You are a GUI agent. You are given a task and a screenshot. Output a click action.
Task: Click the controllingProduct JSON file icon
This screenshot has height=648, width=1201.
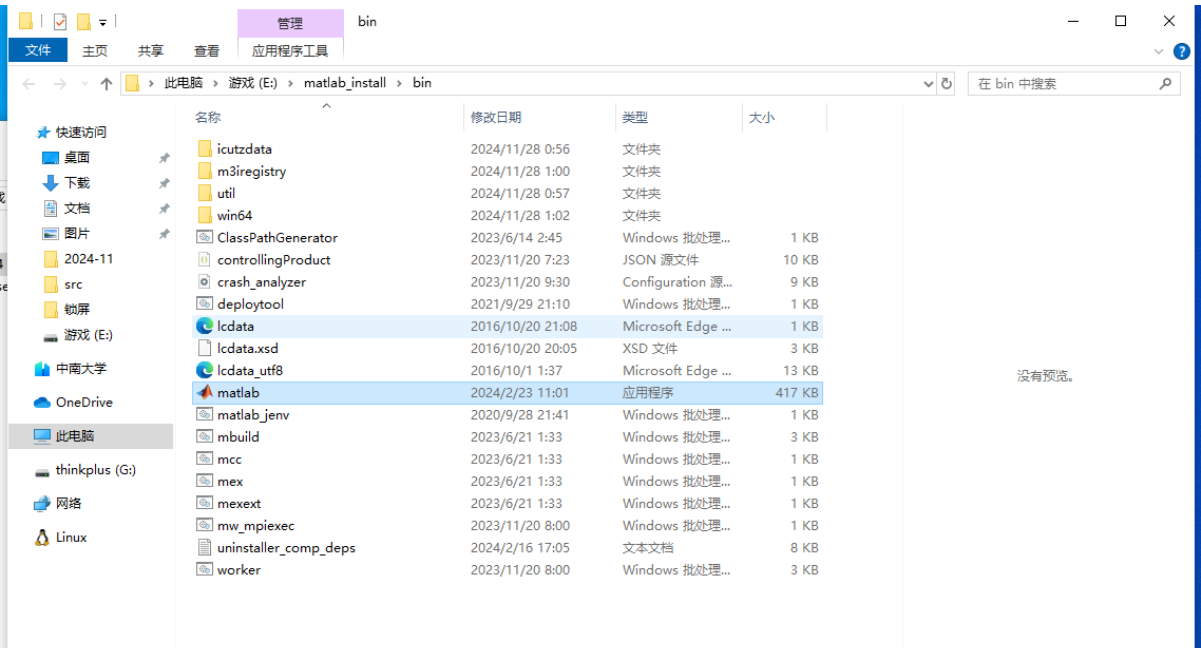coord(204,259)
